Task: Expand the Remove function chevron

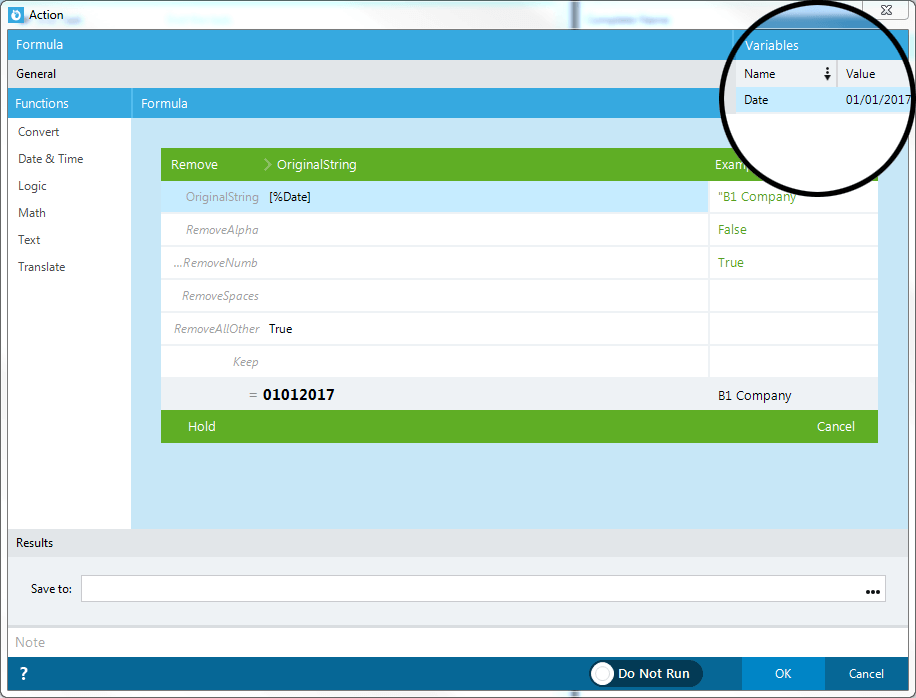Action: click(x=267, y=165)
